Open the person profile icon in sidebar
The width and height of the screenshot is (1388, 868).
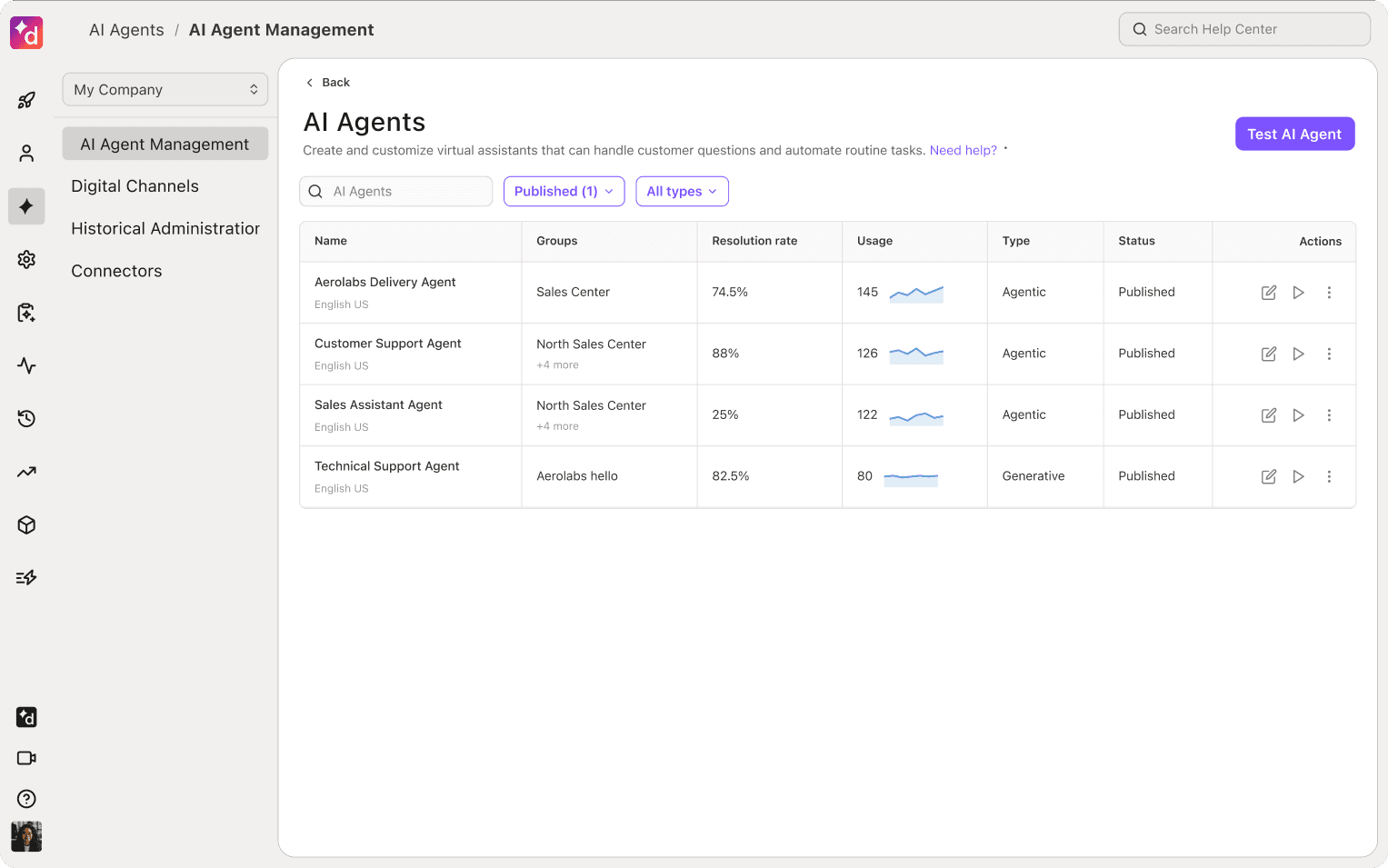(26, 154)
